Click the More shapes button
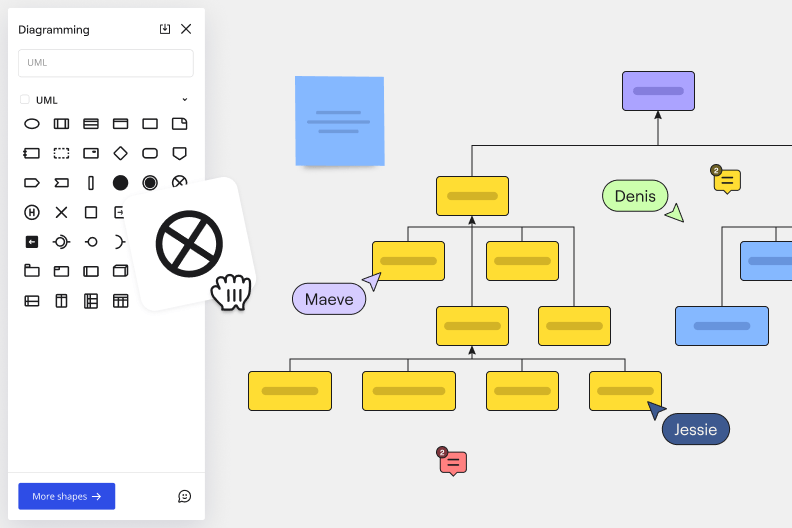792x528 pixels. pos(66,496)
